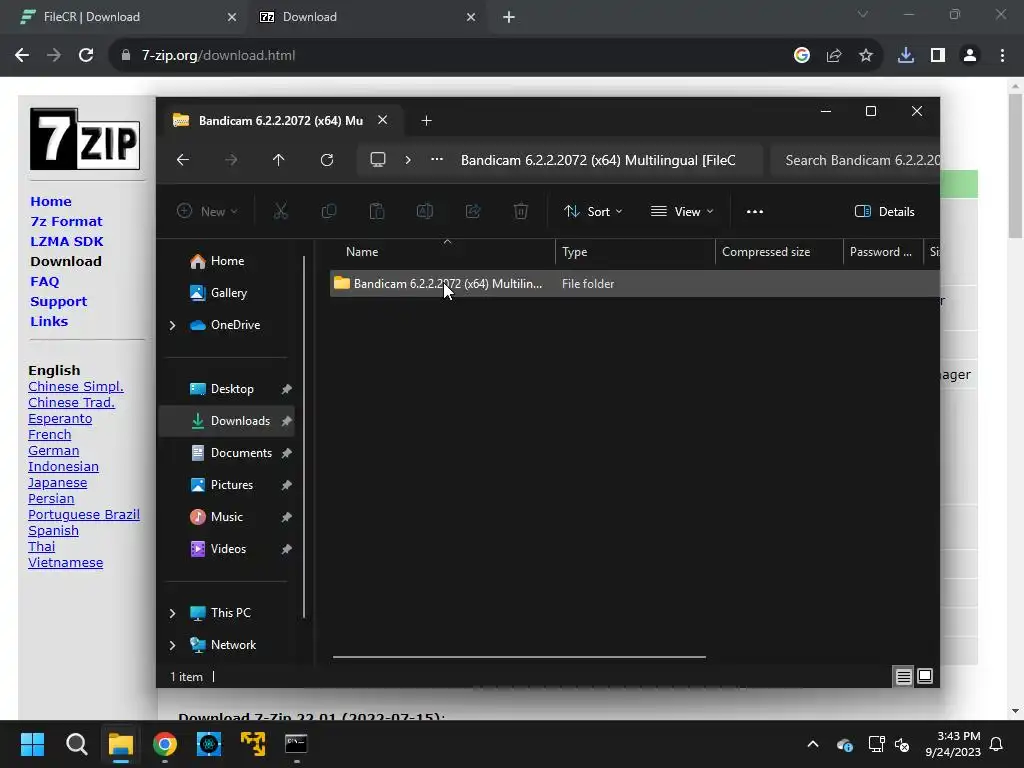Go back in the Chrome browser
Image resolution: width=1024 pixels, height=768 pixels.
click(x=22, y=56)
